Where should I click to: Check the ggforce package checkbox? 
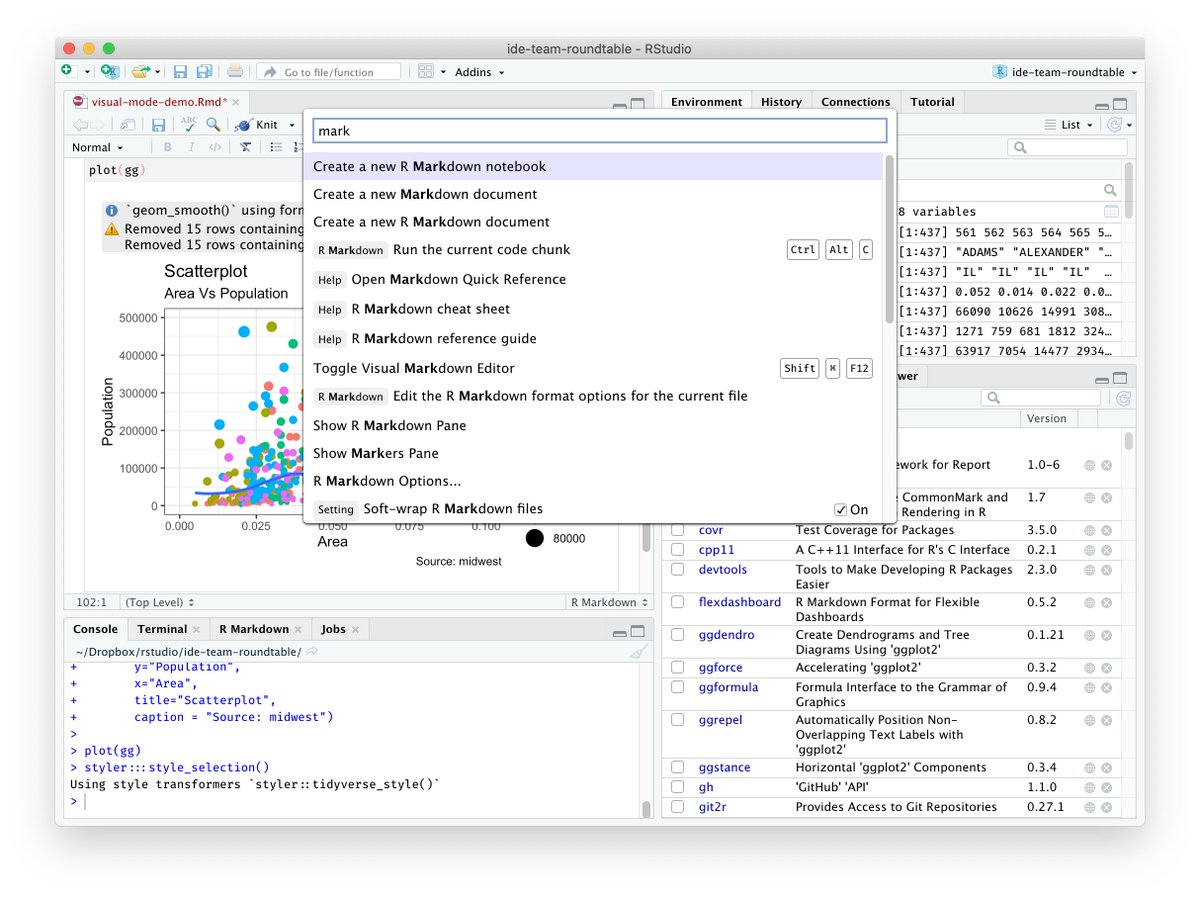coord(677,668)
